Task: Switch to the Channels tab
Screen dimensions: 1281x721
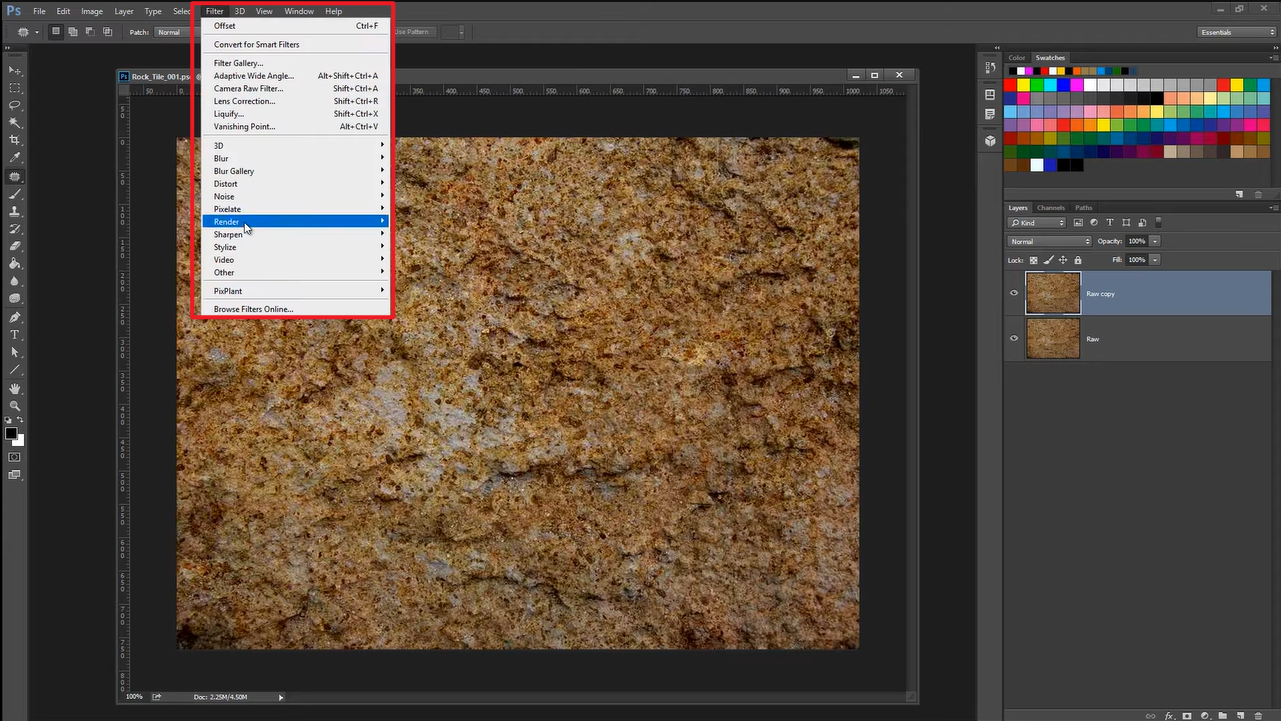Action: pyautogui.click(x=1050, y=208)
